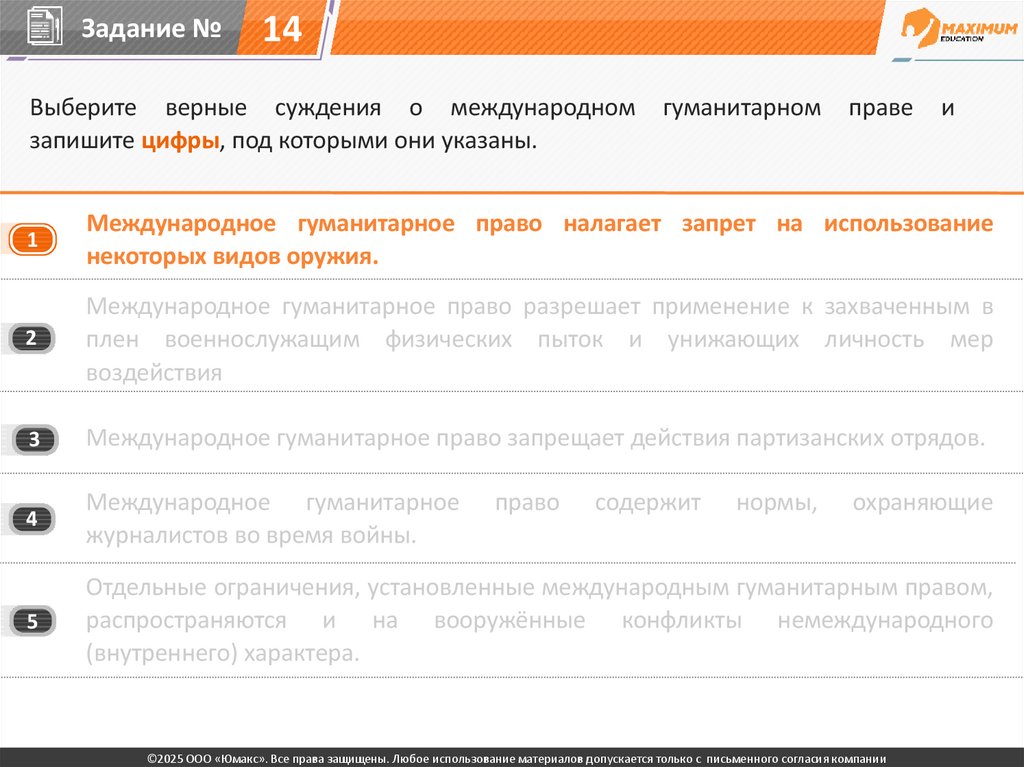Click statement about физических пыток военнослужащим
Screen dimensions: 1024x767
pos(539,339)
